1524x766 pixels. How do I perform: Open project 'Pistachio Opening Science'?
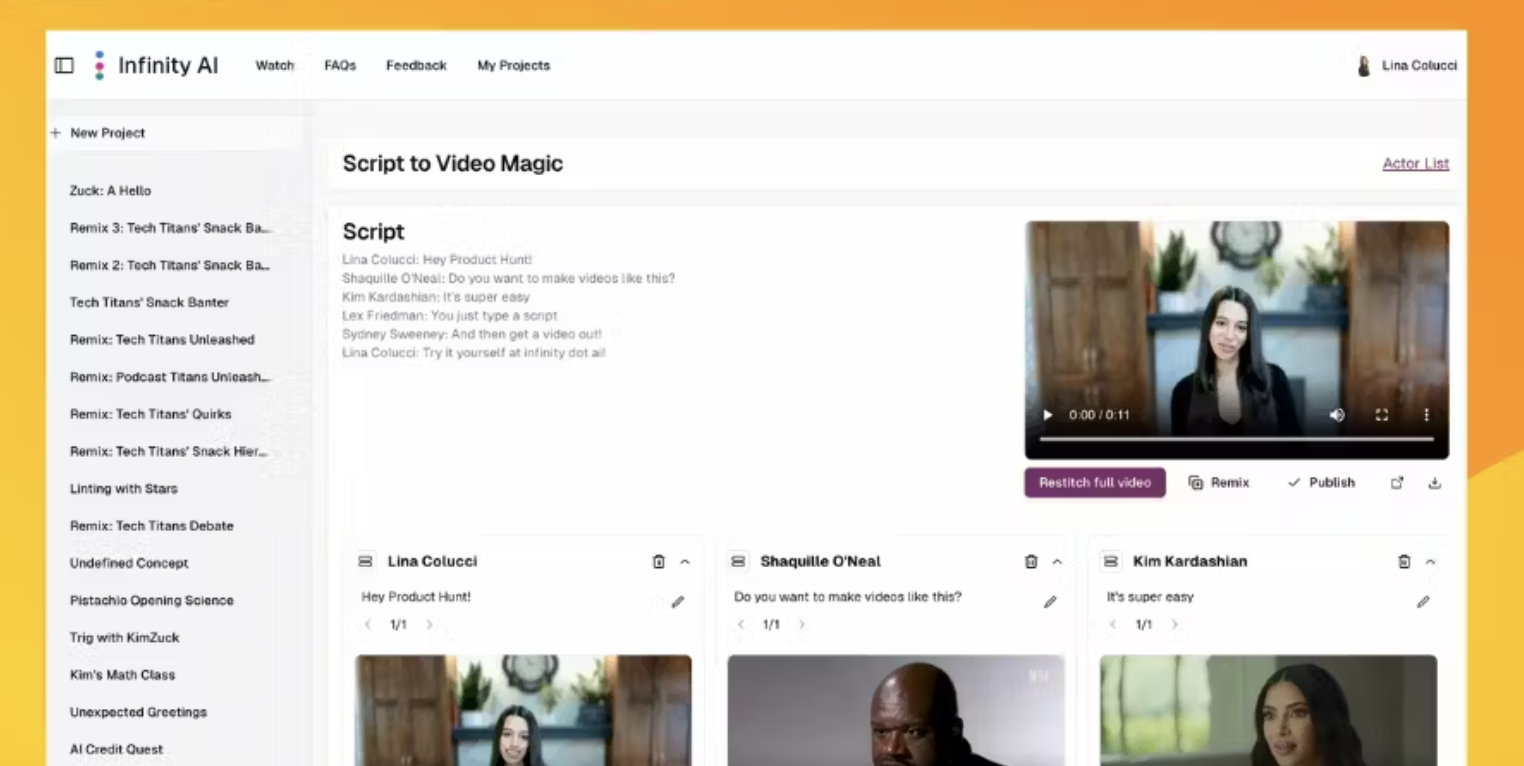[x=151, y=601]
